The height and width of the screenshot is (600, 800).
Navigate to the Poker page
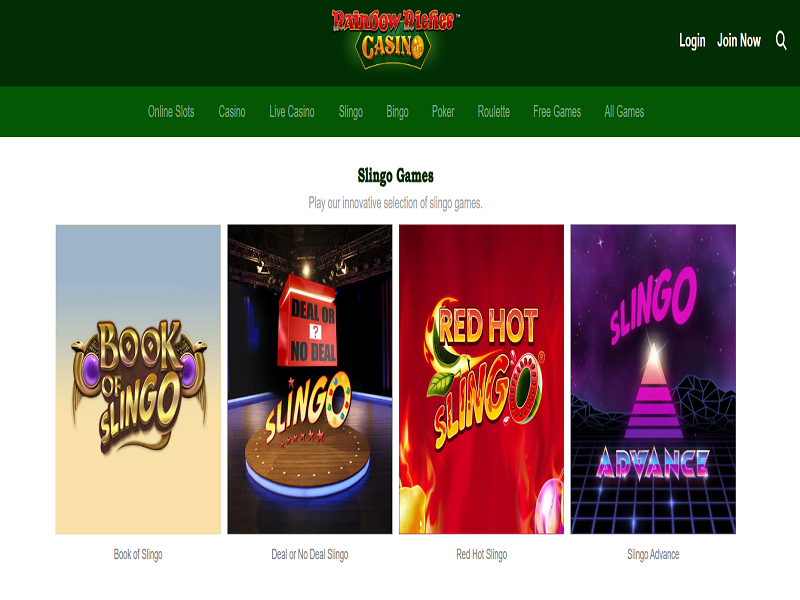click(443, 111)
